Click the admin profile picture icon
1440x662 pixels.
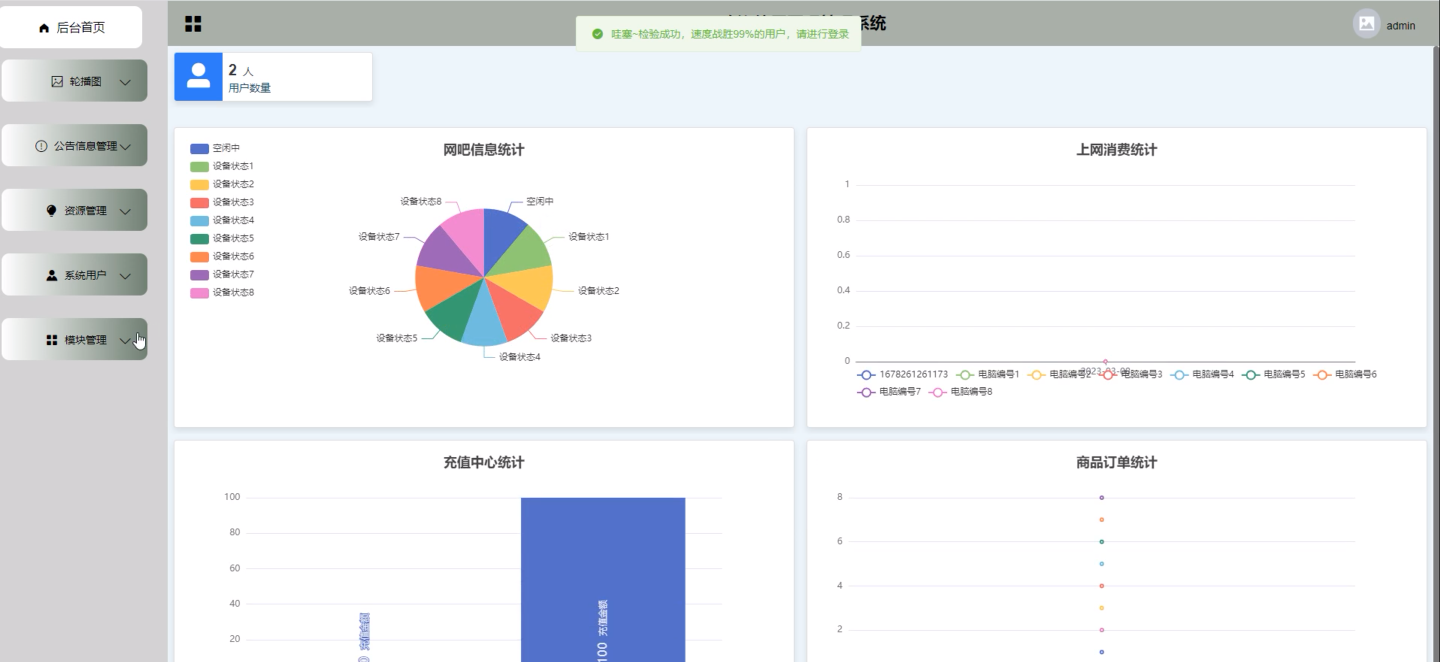tap(1366, 23)
